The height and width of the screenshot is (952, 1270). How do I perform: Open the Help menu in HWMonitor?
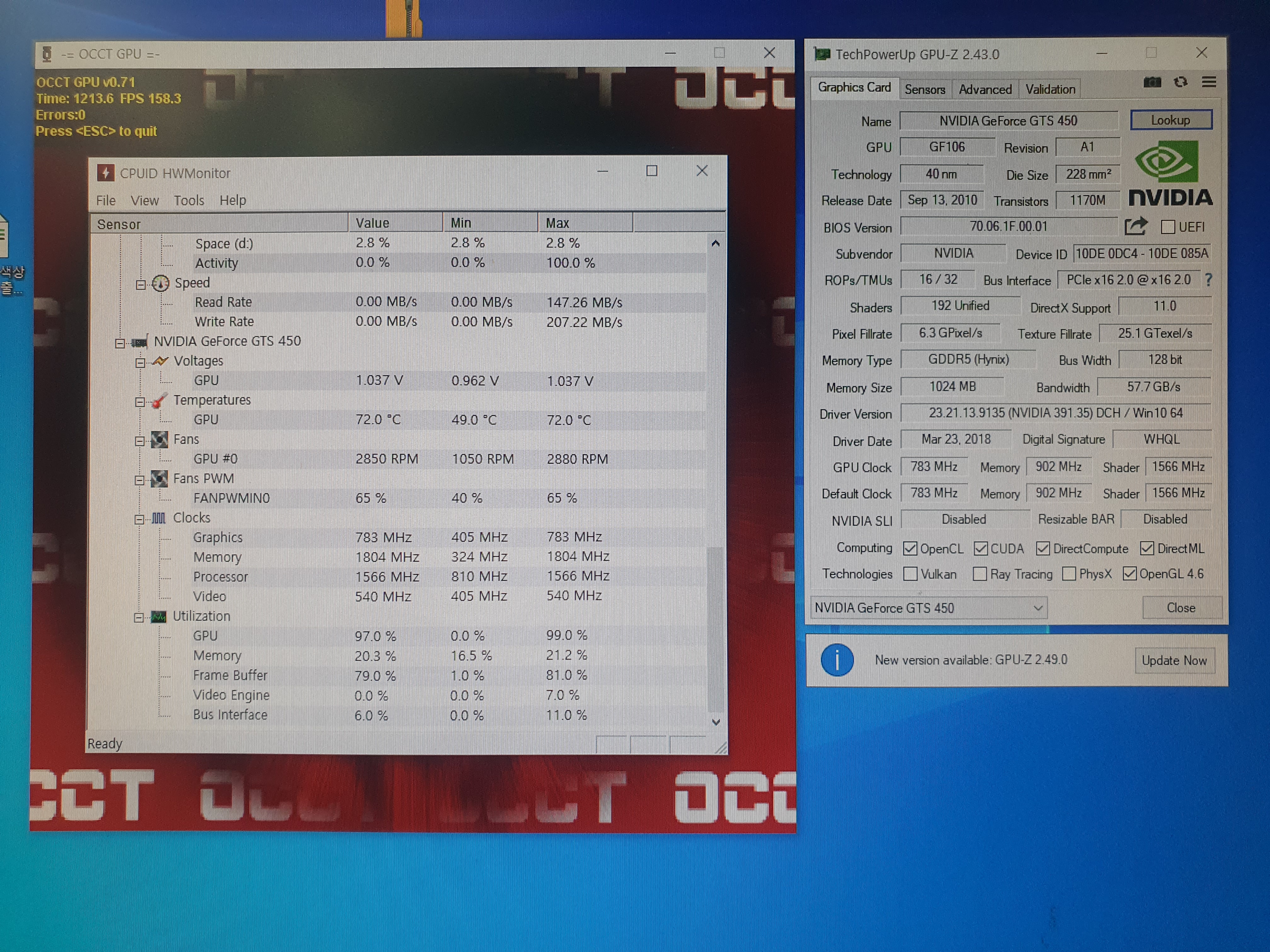click(232, 200)
